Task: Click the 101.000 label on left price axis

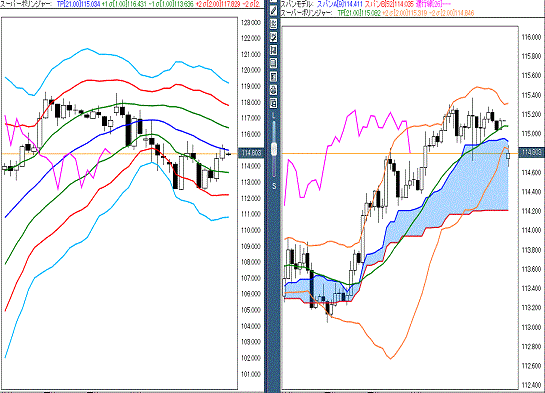Action: 251,374
